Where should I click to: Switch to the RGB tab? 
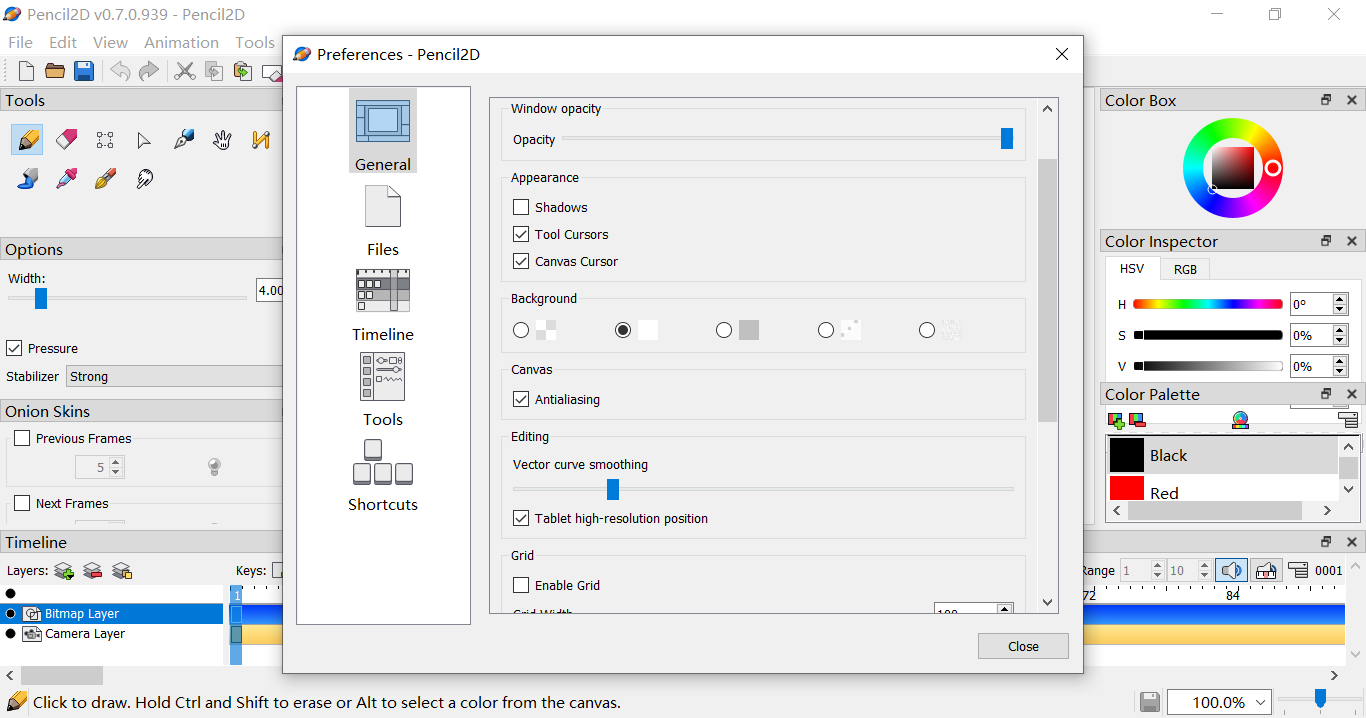click(1185, 269)
